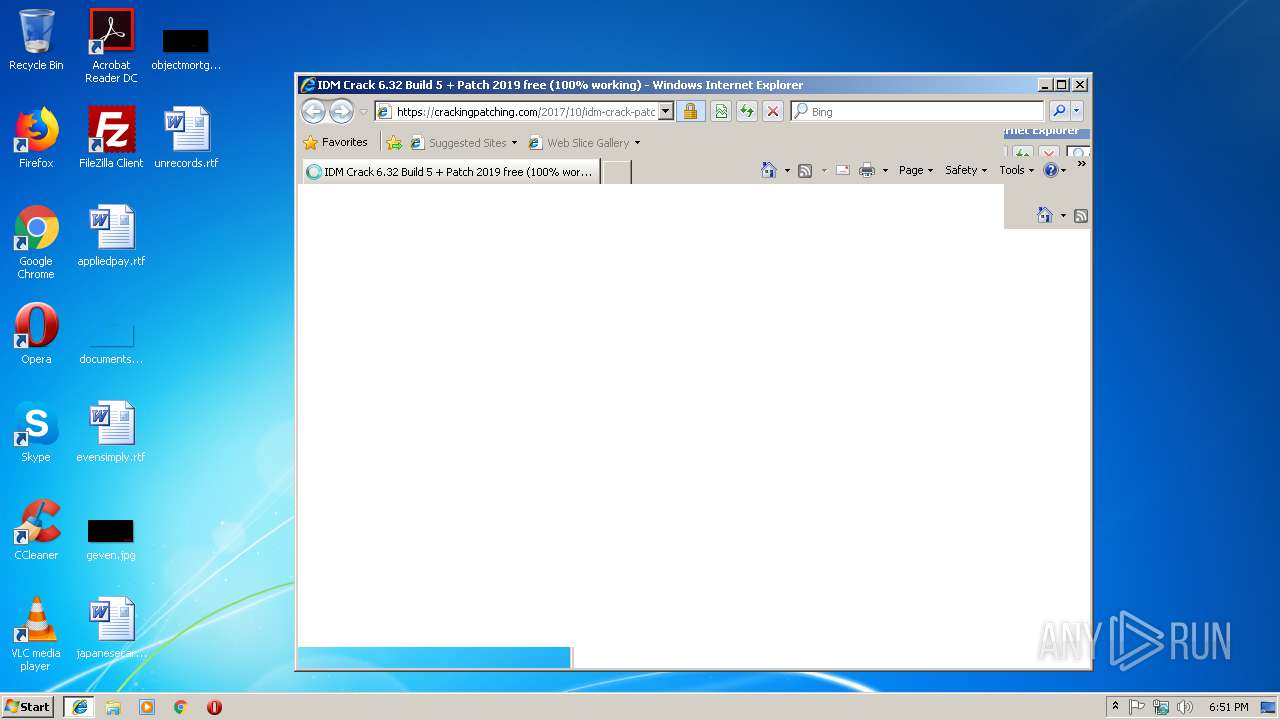Expand the address bar URL dropdown
The width and height of the screenshot is (1280, 720).
666,112
